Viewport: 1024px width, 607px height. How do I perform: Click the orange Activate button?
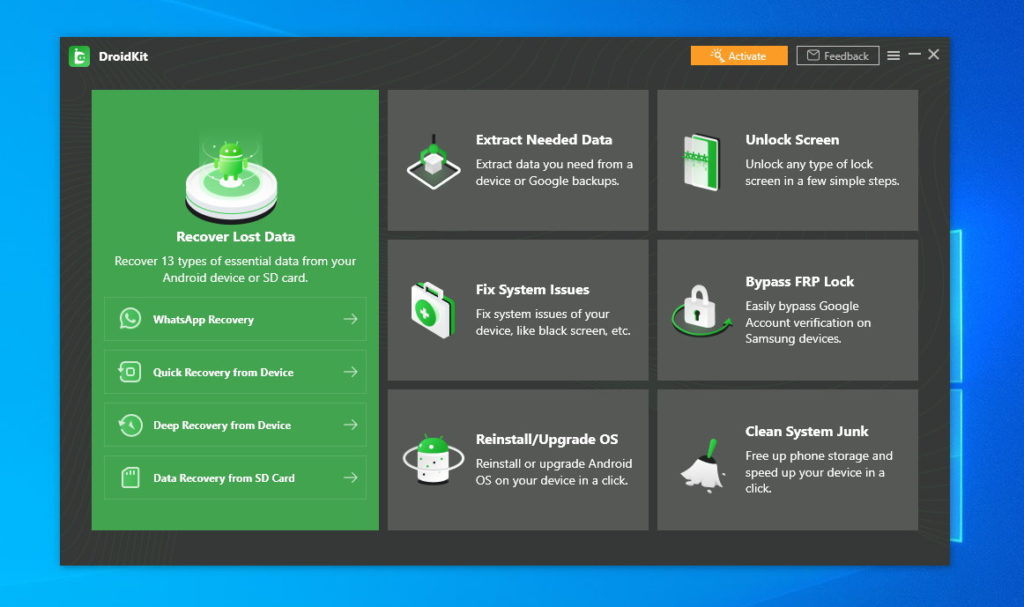click(739, 56)
